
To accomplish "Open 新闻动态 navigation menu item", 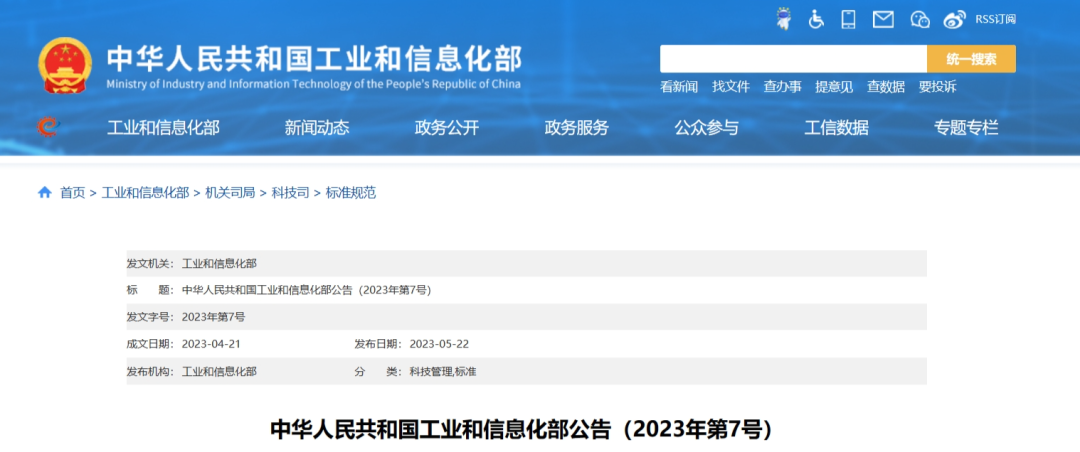I will (x=317, y=127).
